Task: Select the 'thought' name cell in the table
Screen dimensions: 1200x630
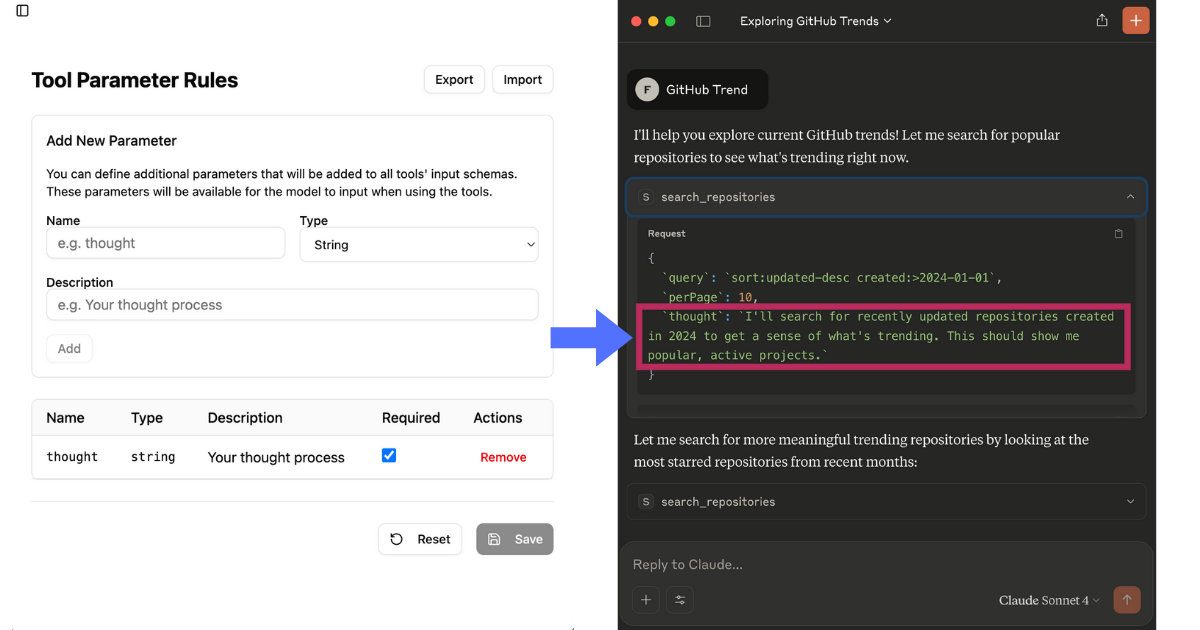Action: [72, 457]
